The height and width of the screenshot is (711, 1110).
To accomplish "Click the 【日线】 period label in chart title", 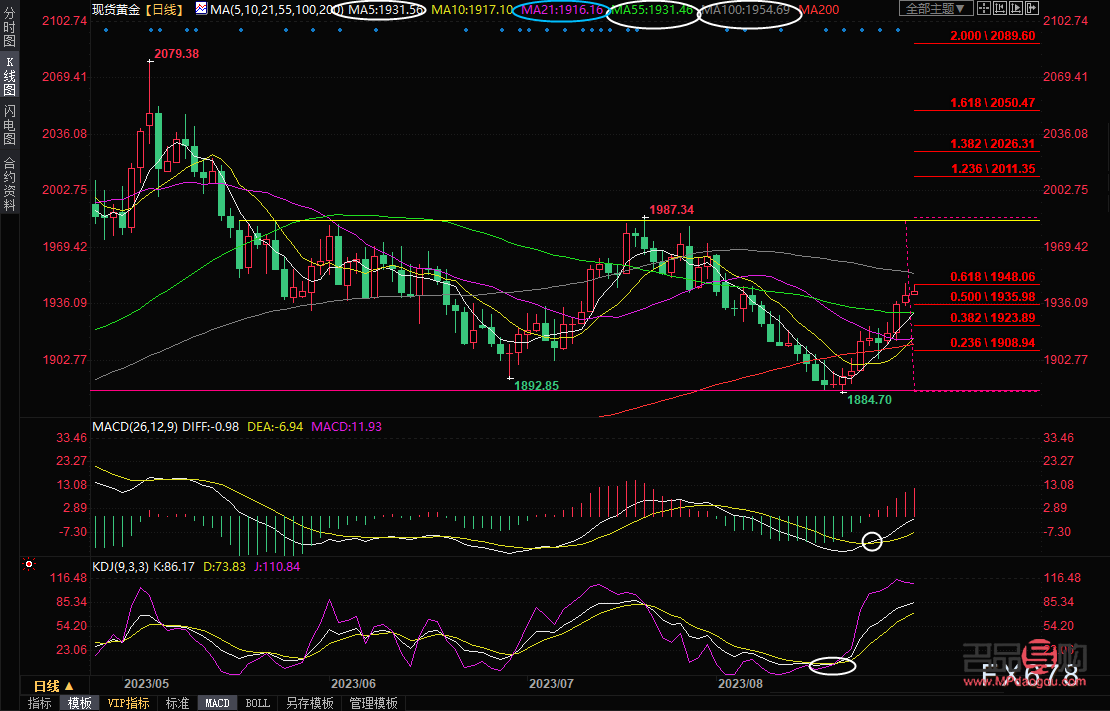I will point(162,9).
